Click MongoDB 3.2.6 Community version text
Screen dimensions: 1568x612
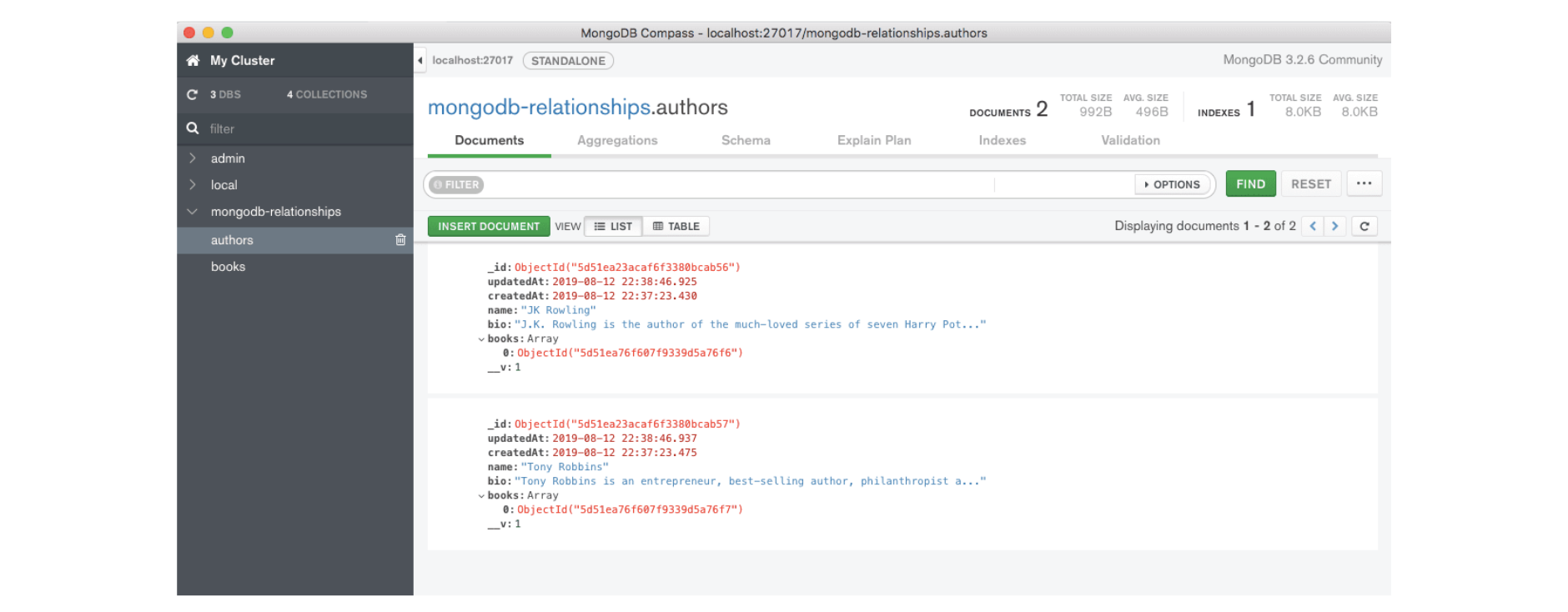coord(1302,59)
